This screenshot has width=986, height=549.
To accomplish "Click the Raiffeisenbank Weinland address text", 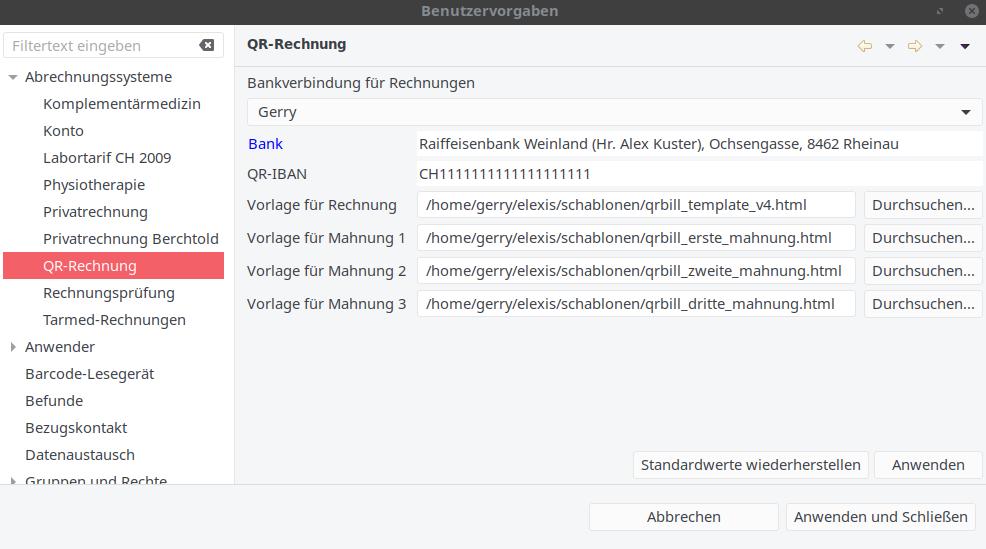I will coord(658,144).
